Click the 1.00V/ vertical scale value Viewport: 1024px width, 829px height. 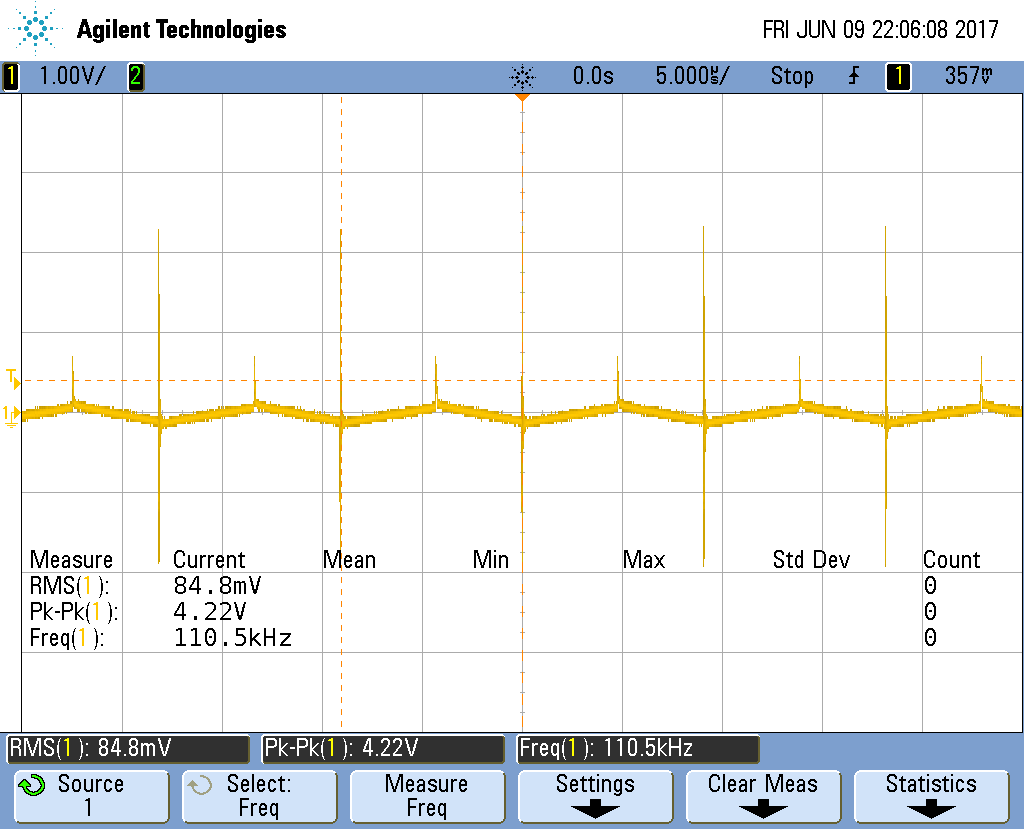tap(72, 76)
